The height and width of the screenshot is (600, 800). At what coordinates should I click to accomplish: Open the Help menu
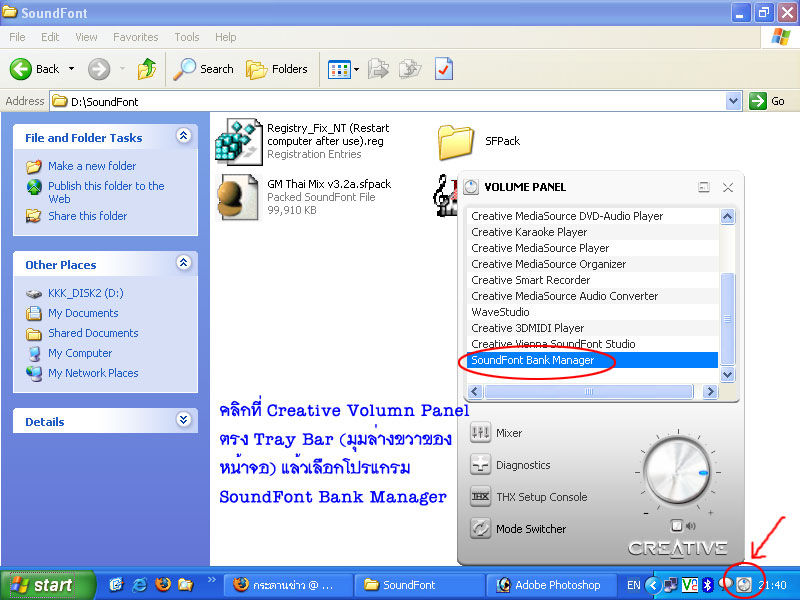pyautogui.click(x=226, y=37)
